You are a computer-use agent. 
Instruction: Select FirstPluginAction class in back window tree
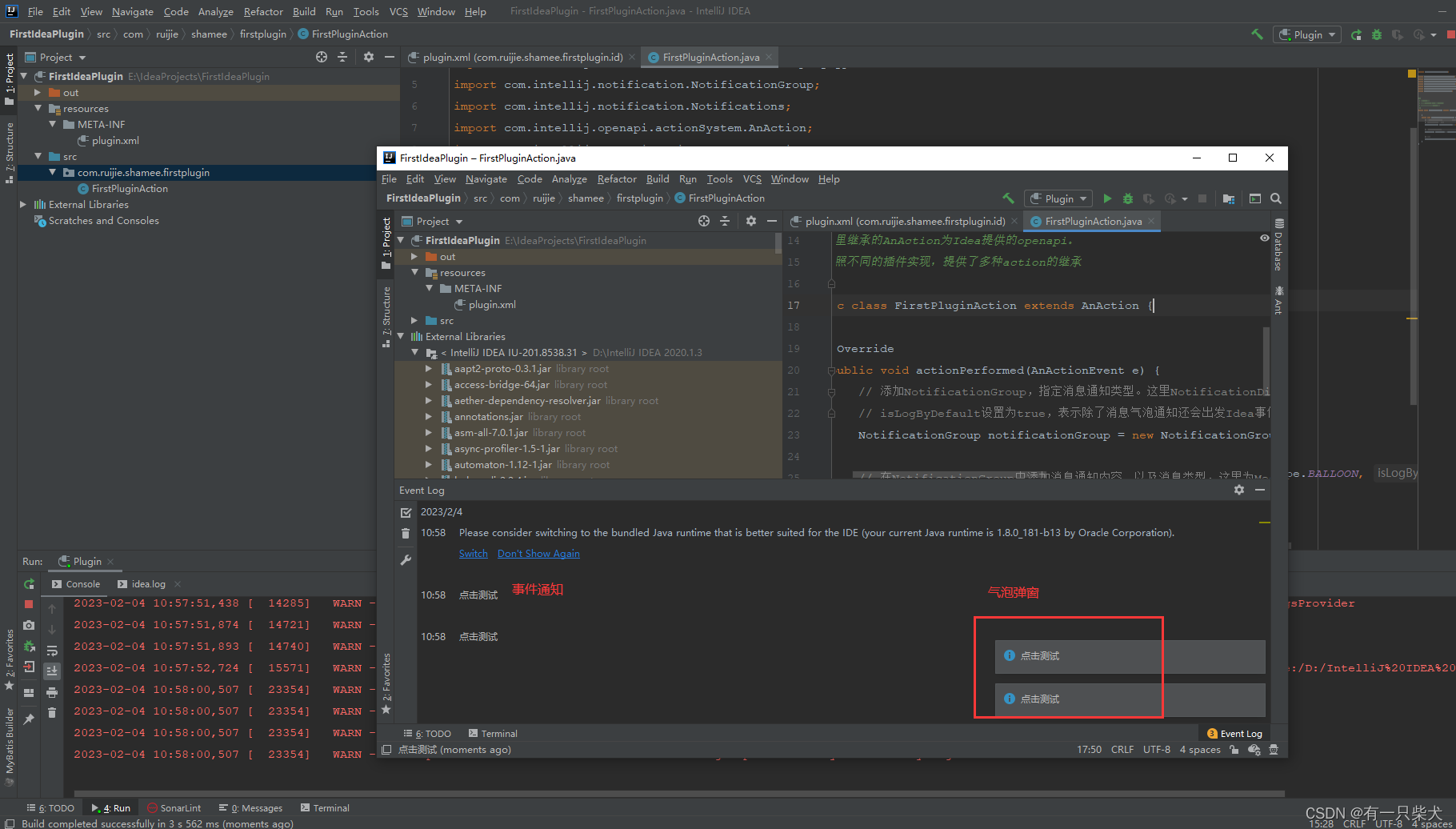pyautogui.click(x=129, y=189)
